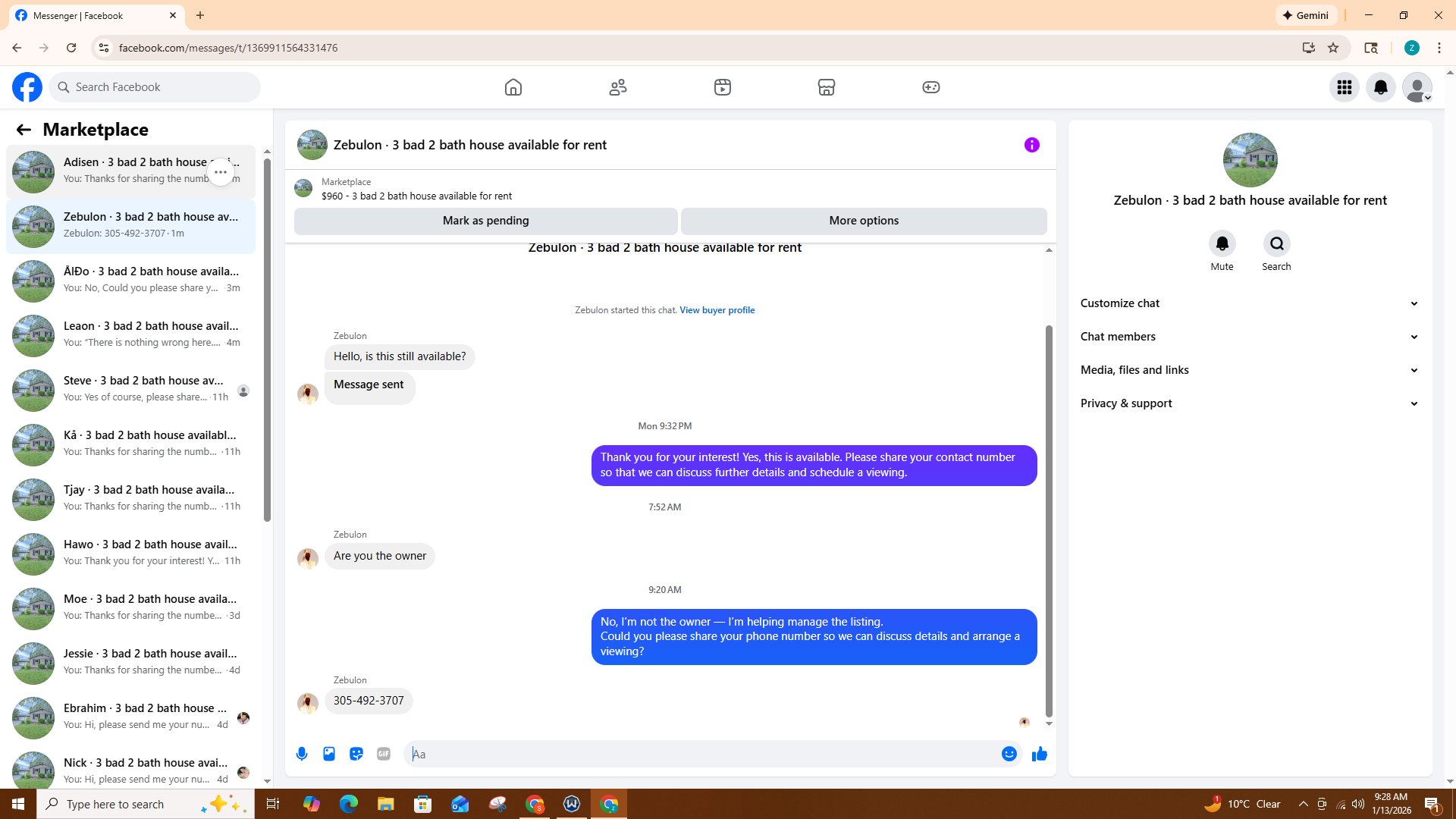The width and height of the screenshot is (1456, 819).
Task: Search within the conversation
Action: tap(1276, 244)
